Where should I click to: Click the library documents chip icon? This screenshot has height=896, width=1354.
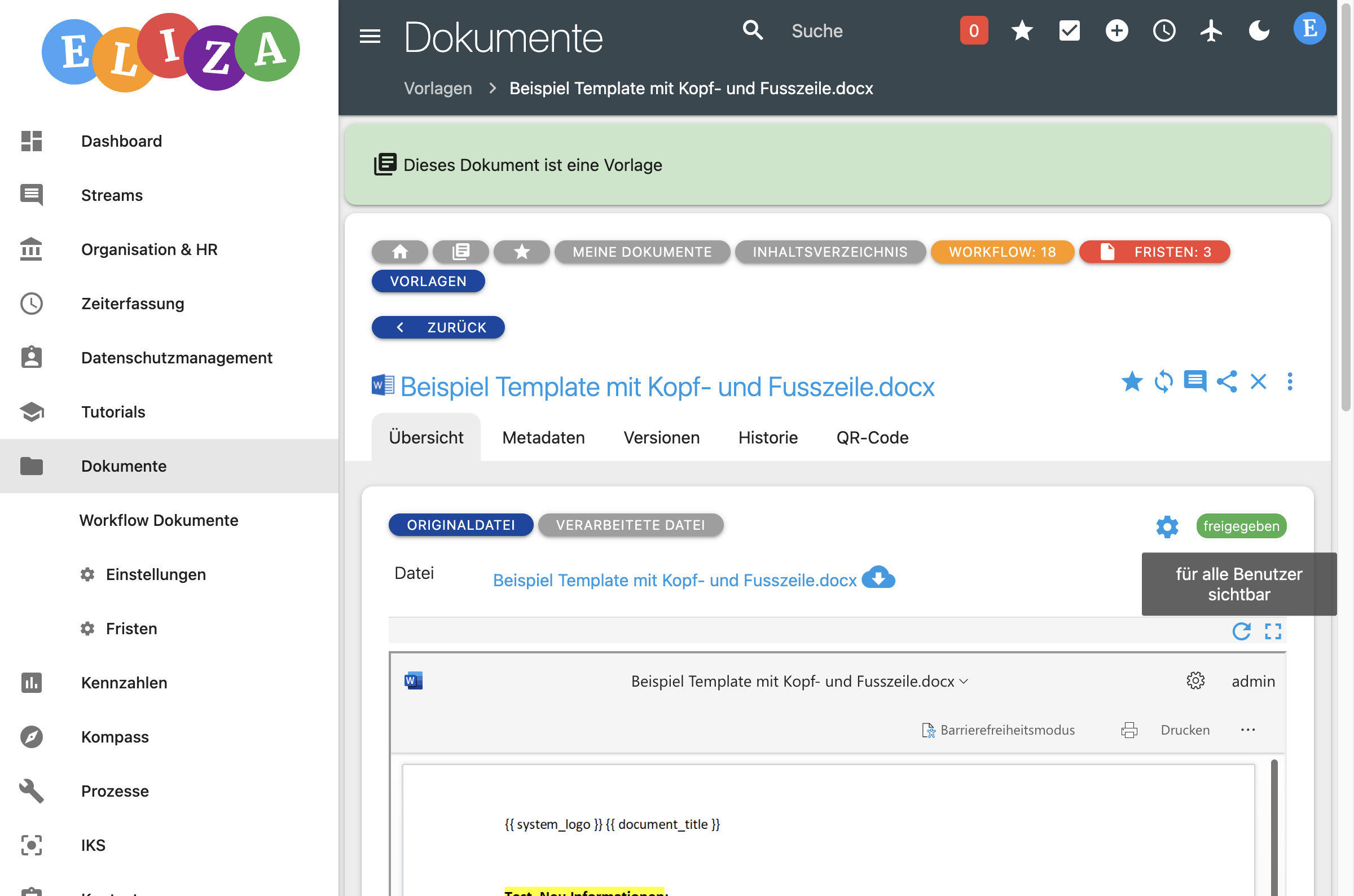click(460, 252)
